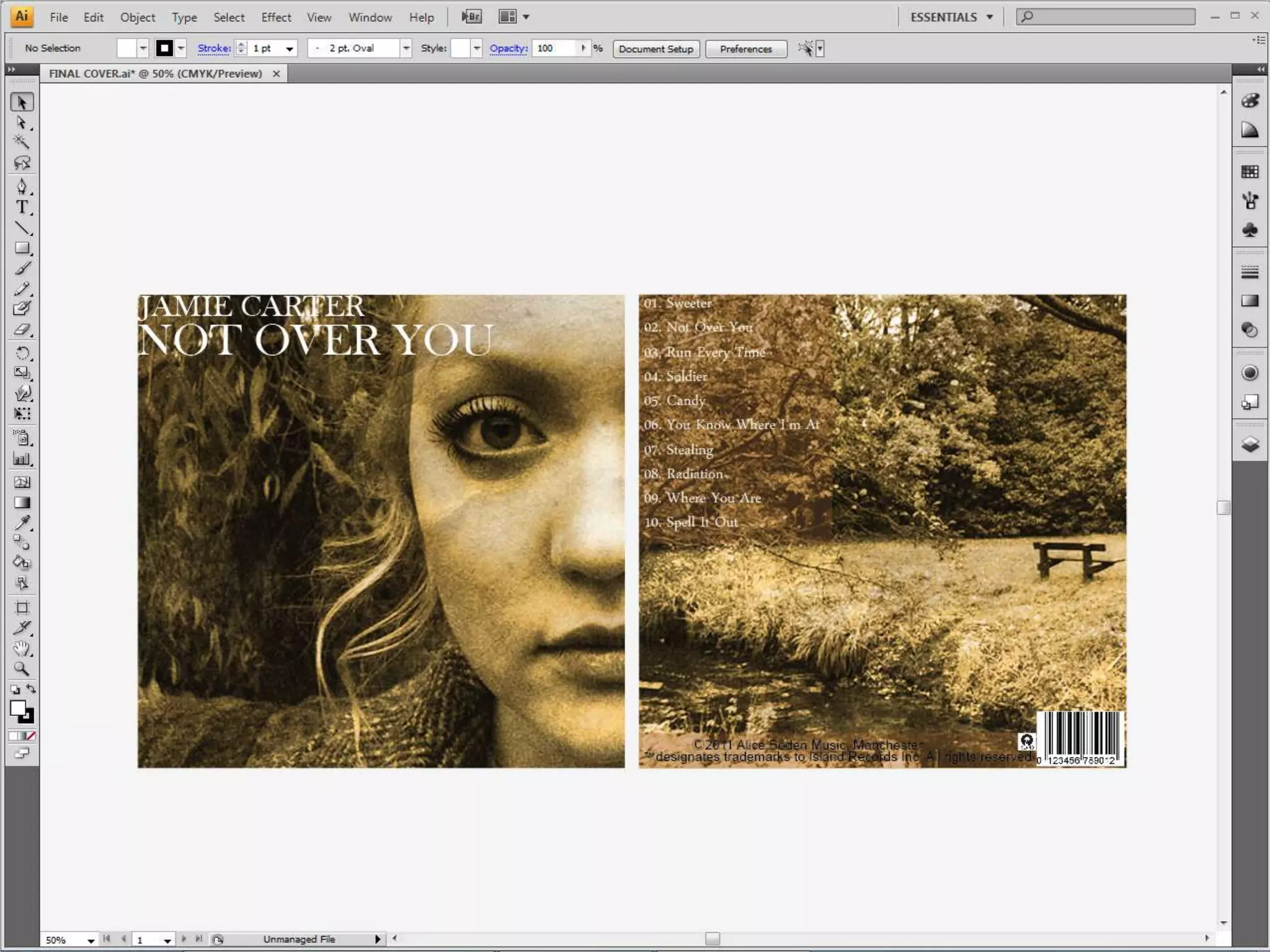Screen dimensions: 1270x952
Task: Click the Preferences button
Action: click(x=745, y=49)
